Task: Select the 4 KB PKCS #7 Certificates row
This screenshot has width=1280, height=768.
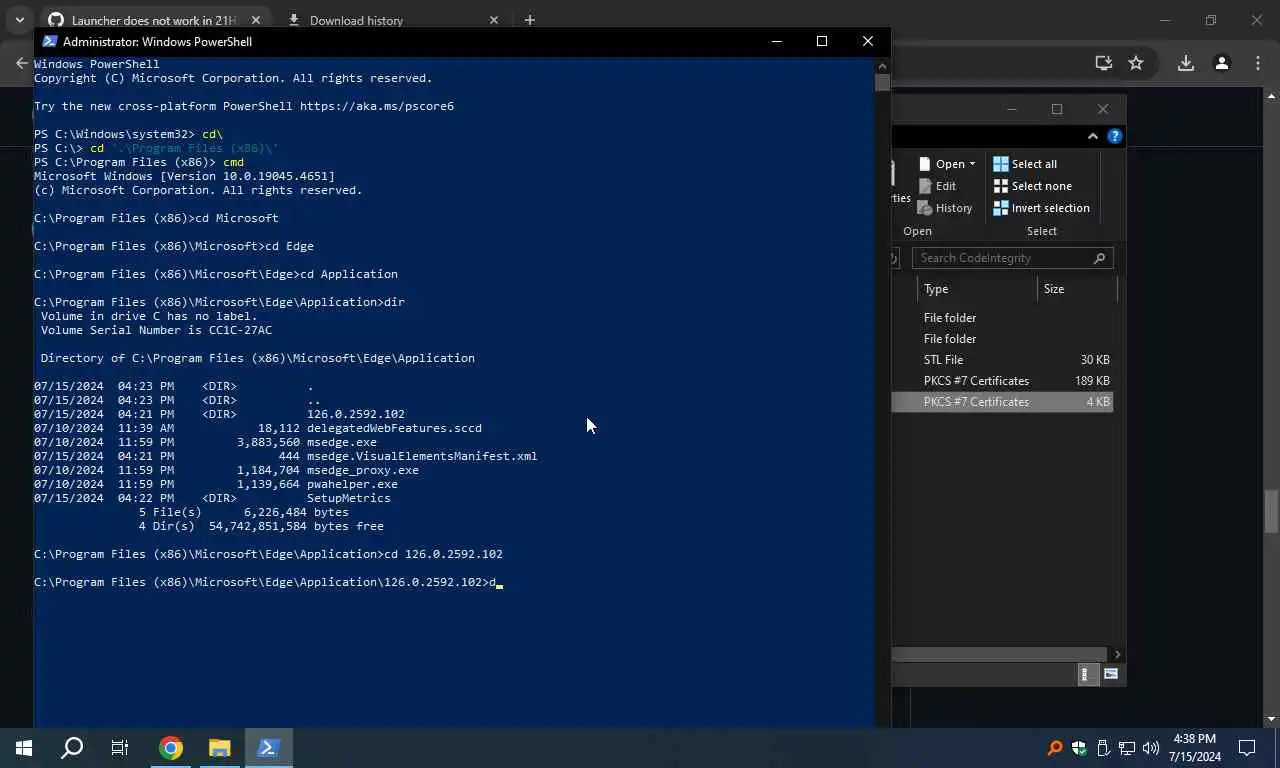Action: [x=1002, y=402]
